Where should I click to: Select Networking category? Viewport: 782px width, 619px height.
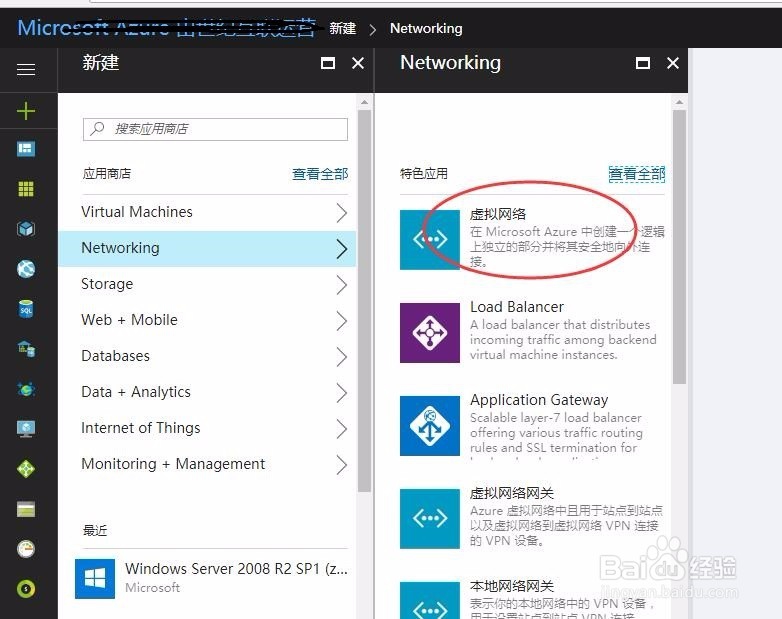coord(207,248)
